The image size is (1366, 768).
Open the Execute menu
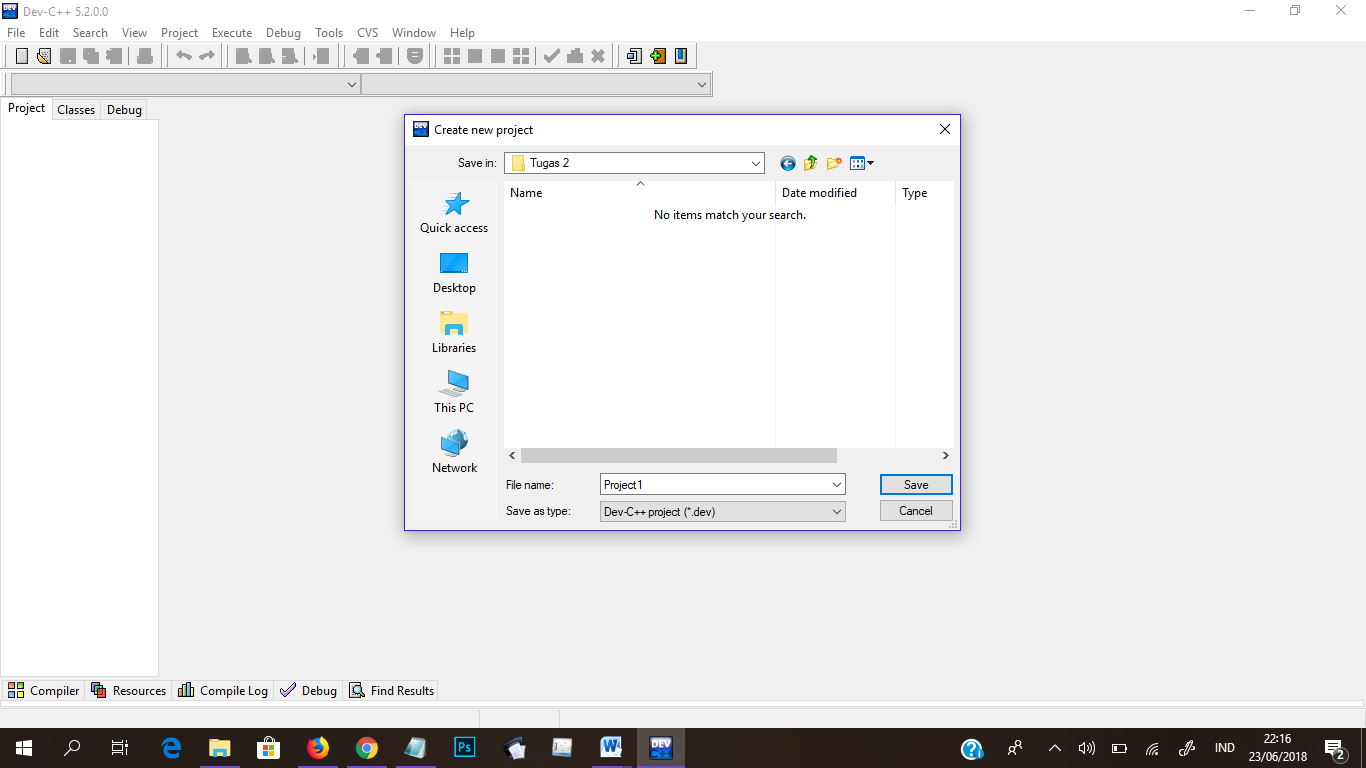232,33
